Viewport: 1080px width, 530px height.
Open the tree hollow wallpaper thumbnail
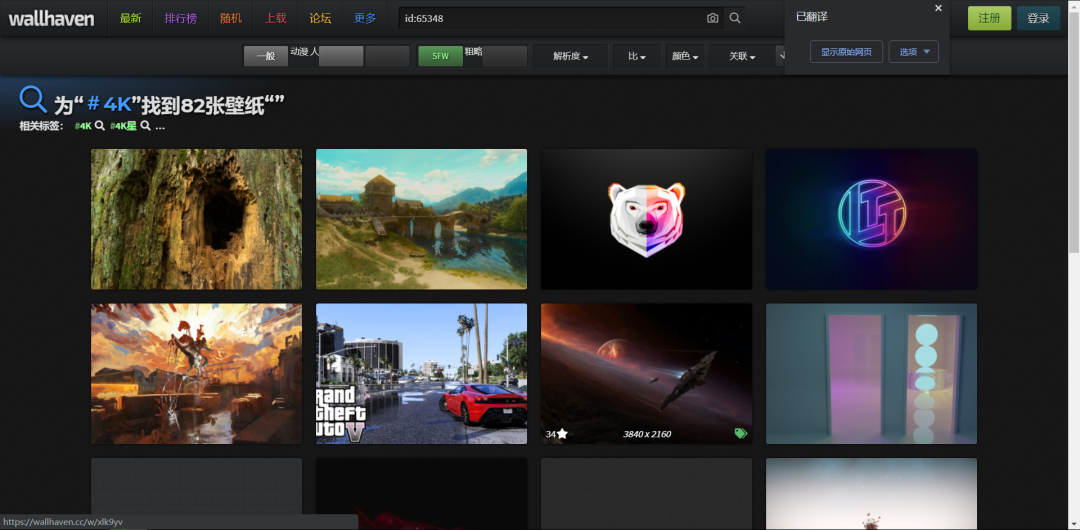(196, 219)
